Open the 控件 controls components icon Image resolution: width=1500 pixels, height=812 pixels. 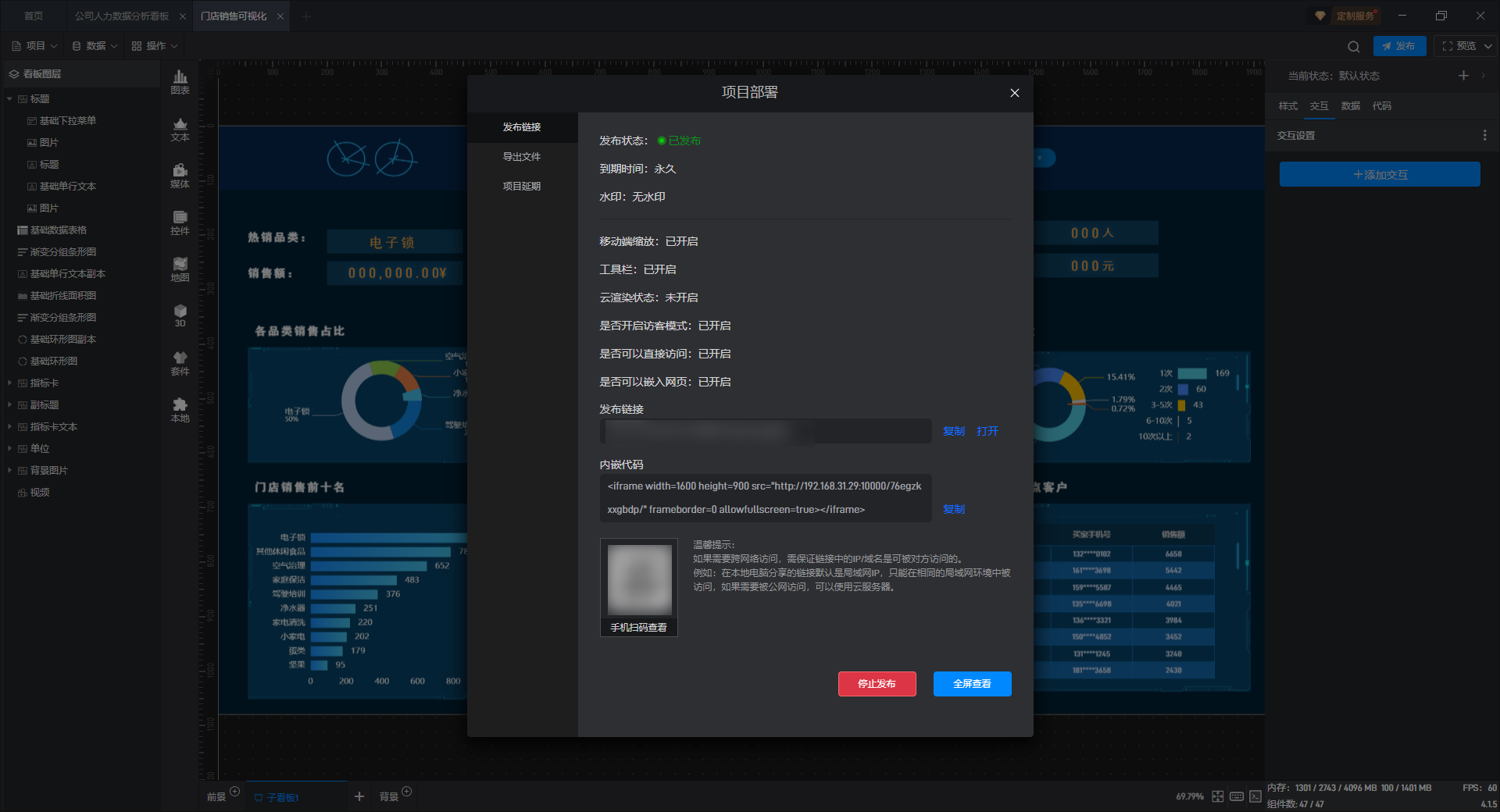point(180,223)
